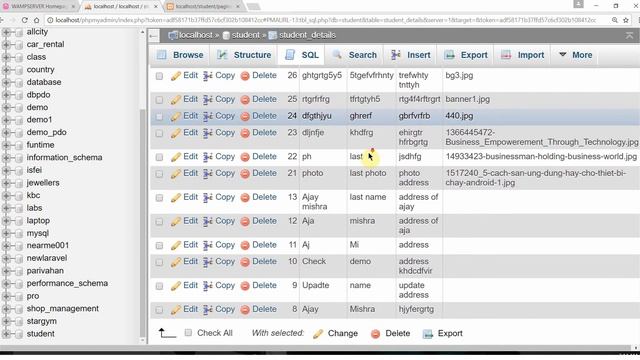
Task: Expand the jewellers database node
Action: [6, 183]
